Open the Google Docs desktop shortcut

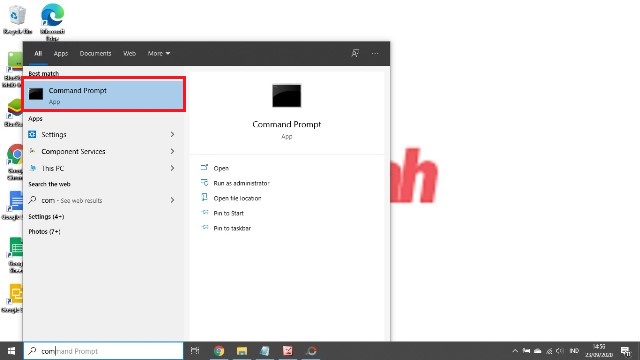pyautogui.click(x=14, y=206)
